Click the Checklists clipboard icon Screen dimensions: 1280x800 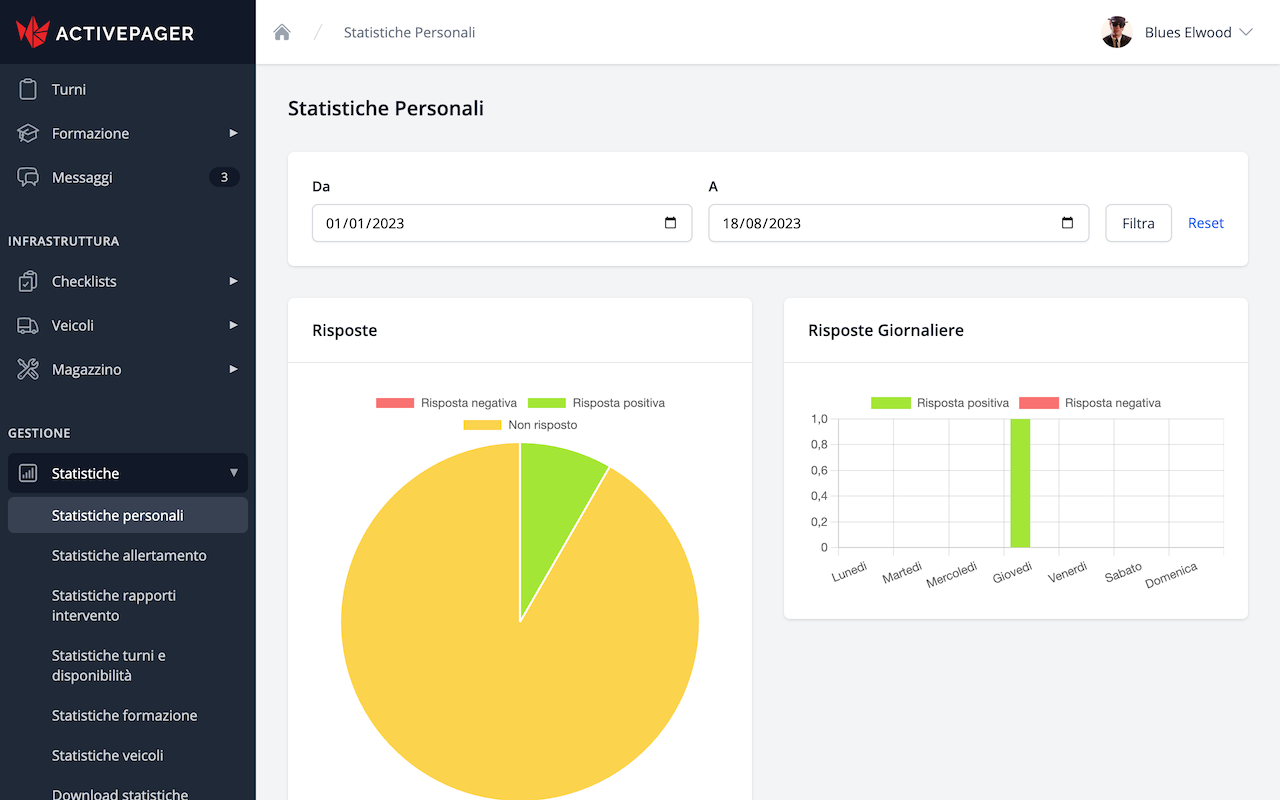click(28, 281)
